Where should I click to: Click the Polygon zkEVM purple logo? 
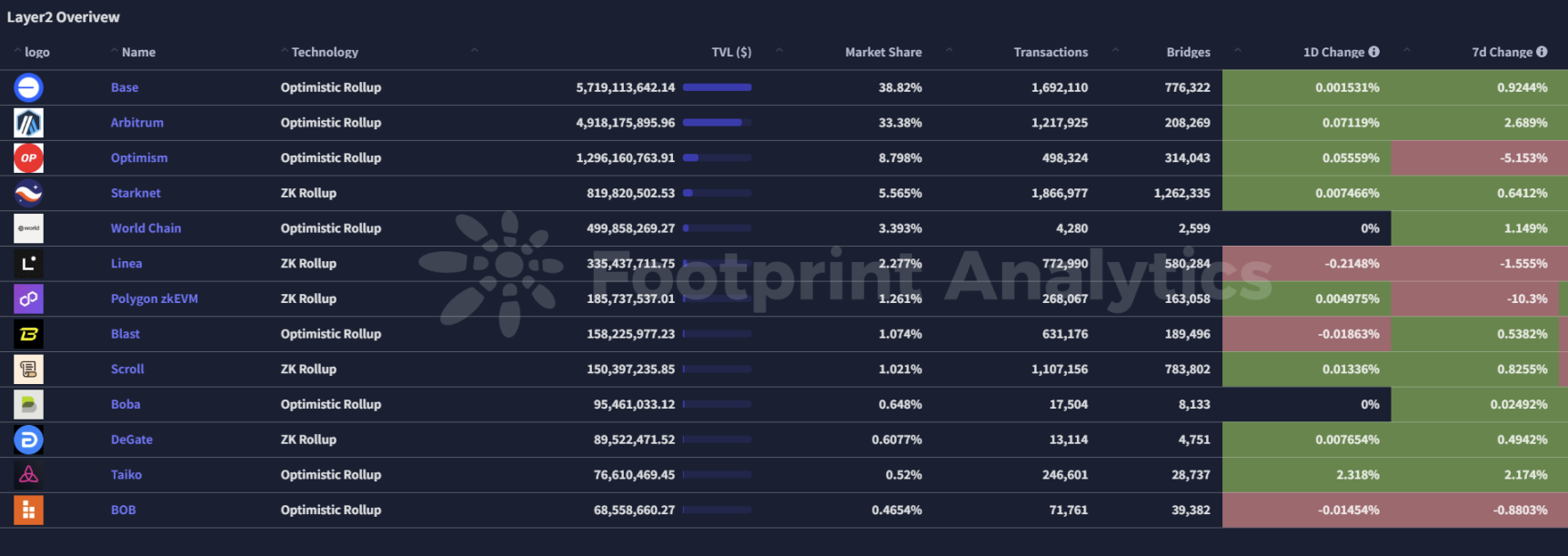[x=28, y=298]
